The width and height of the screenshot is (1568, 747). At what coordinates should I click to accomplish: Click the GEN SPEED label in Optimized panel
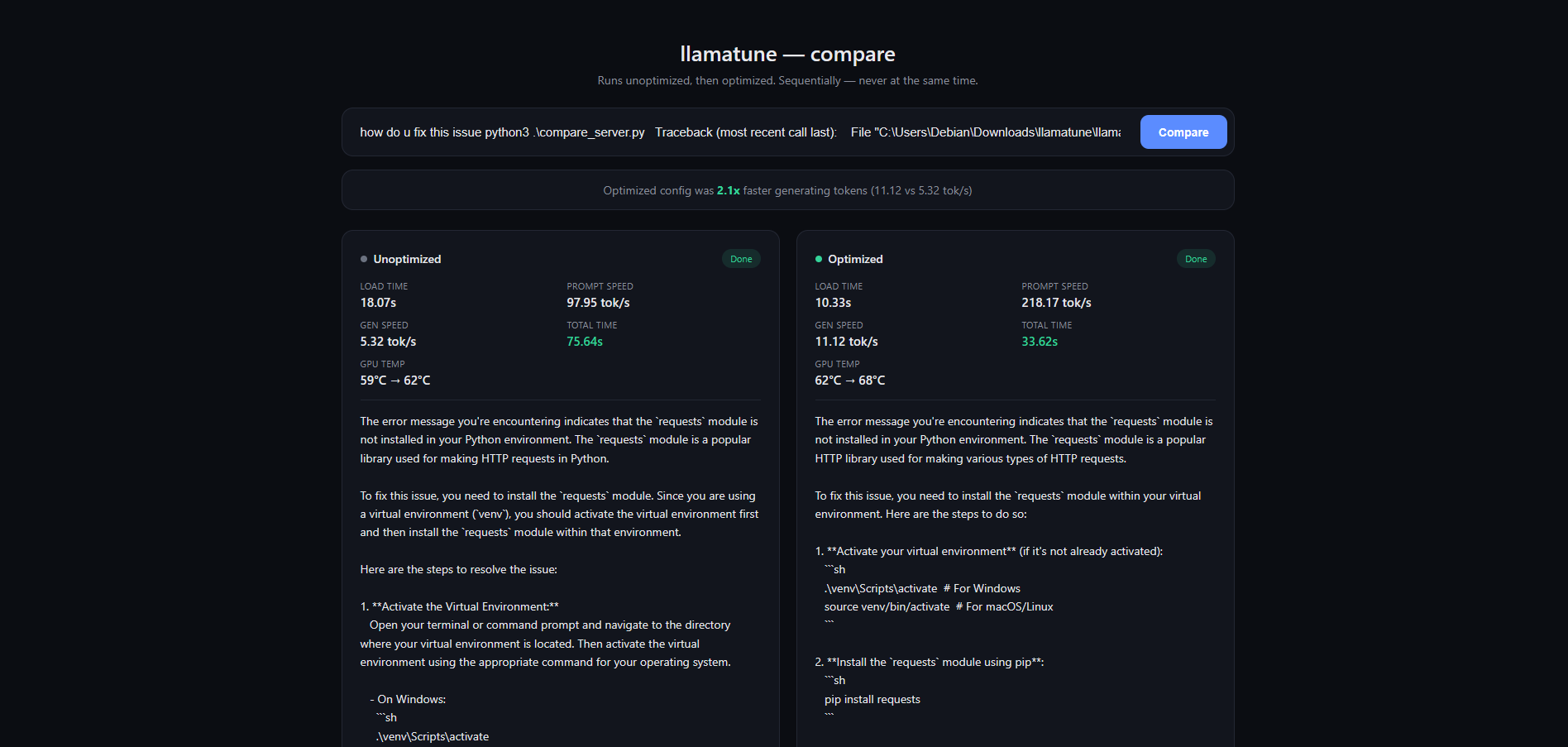click(839, 325)
